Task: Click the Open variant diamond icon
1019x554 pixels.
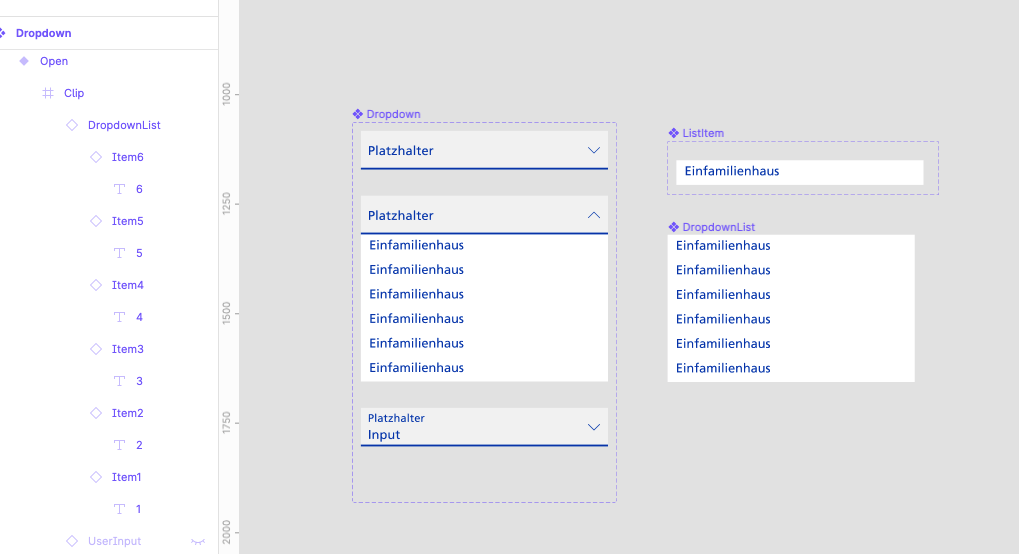Action: coord(24,60)
